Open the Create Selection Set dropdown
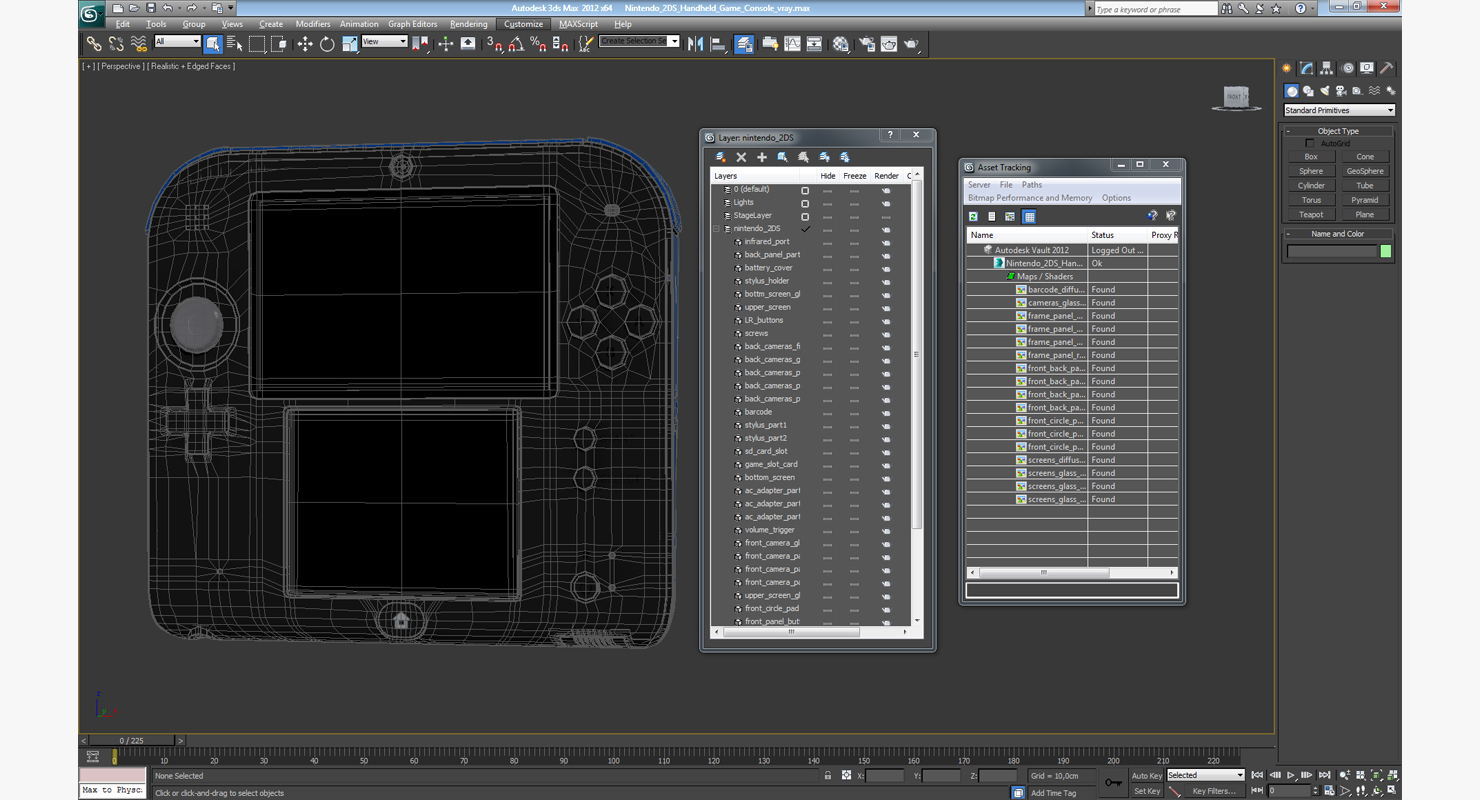1480x800 pixels. (x=639, y=42)
